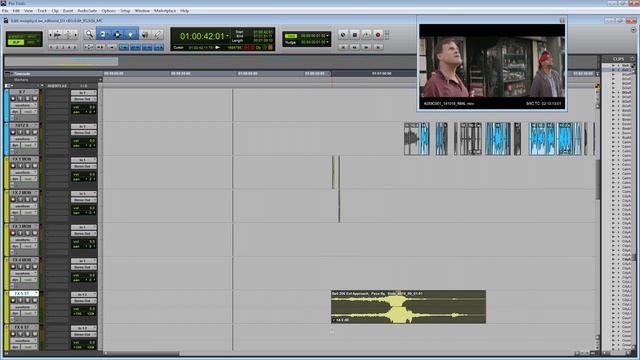
Task: Click the transport Record button
Action: pyautogui.click(x=378, y=35)
